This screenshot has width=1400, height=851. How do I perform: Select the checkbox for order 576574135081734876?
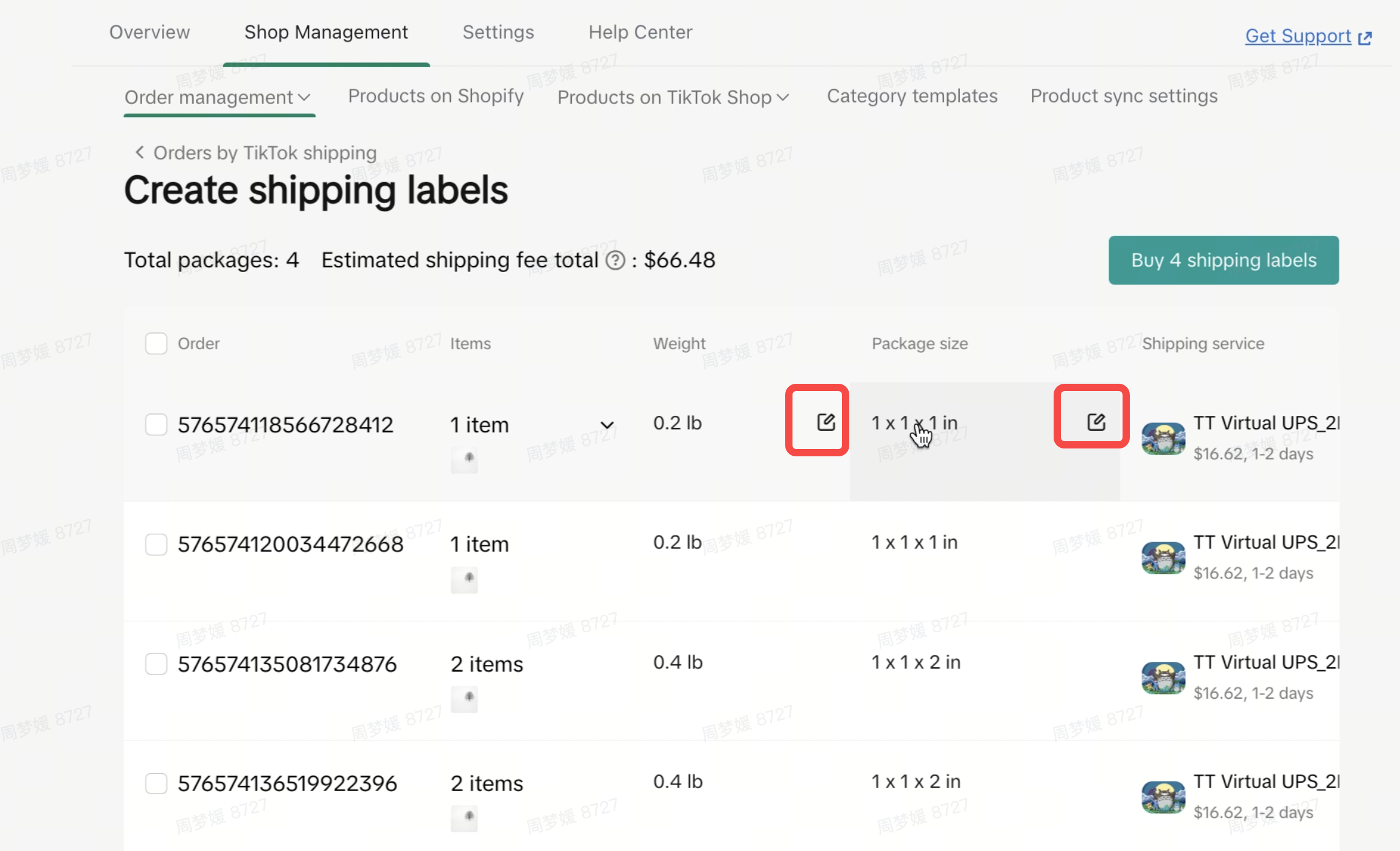[156, 664]
